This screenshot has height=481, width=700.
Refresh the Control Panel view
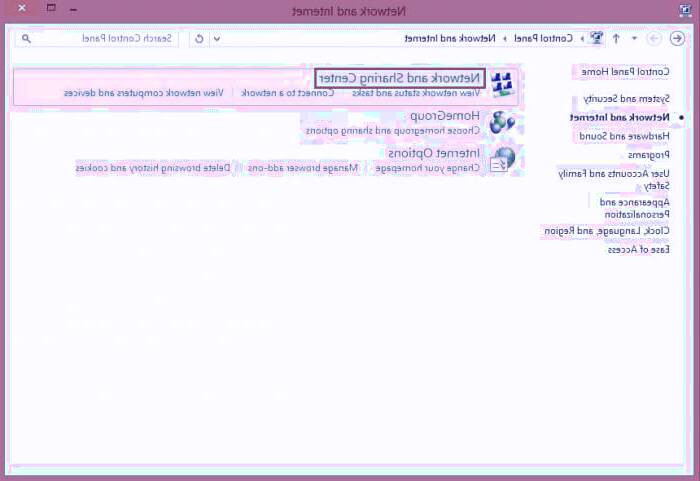tap(200, 38)
